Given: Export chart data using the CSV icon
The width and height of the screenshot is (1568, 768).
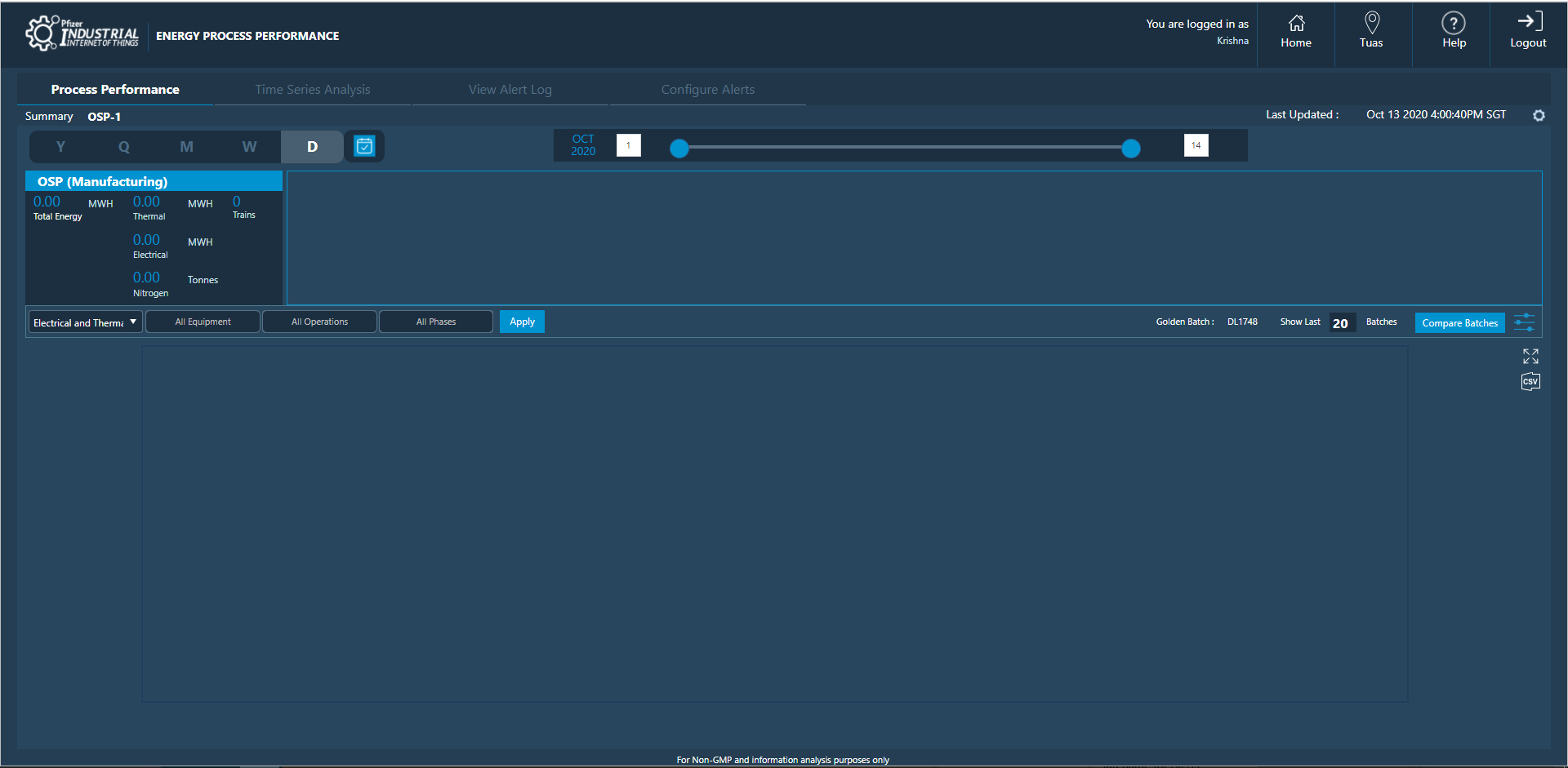Looking at the screenshot, I should (1530, 381).
